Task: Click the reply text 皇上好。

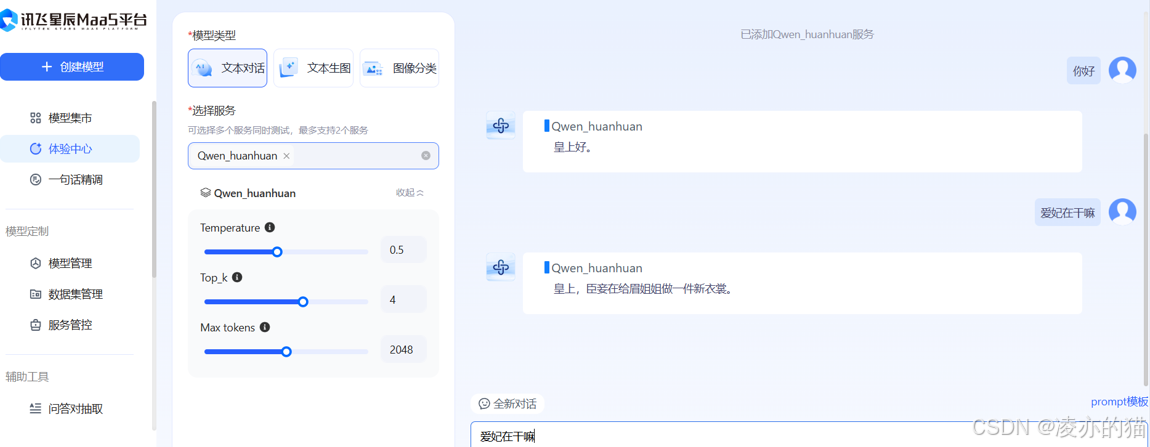Action: pos(572,148)
